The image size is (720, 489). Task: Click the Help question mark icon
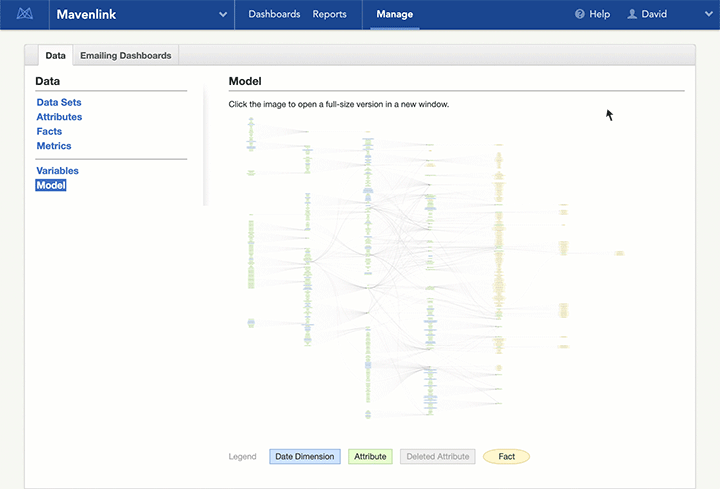click(580, 15)
